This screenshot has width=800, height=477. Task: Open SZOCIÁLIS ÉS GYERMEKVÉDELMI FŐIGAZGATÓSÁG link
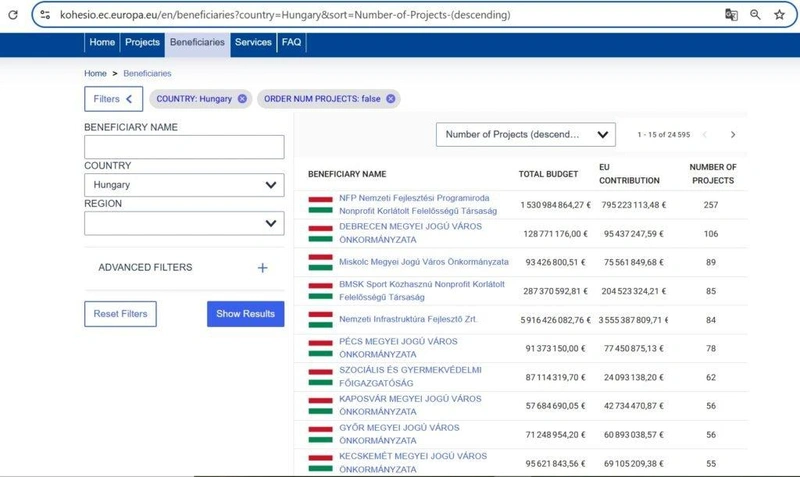coord(410,376)
